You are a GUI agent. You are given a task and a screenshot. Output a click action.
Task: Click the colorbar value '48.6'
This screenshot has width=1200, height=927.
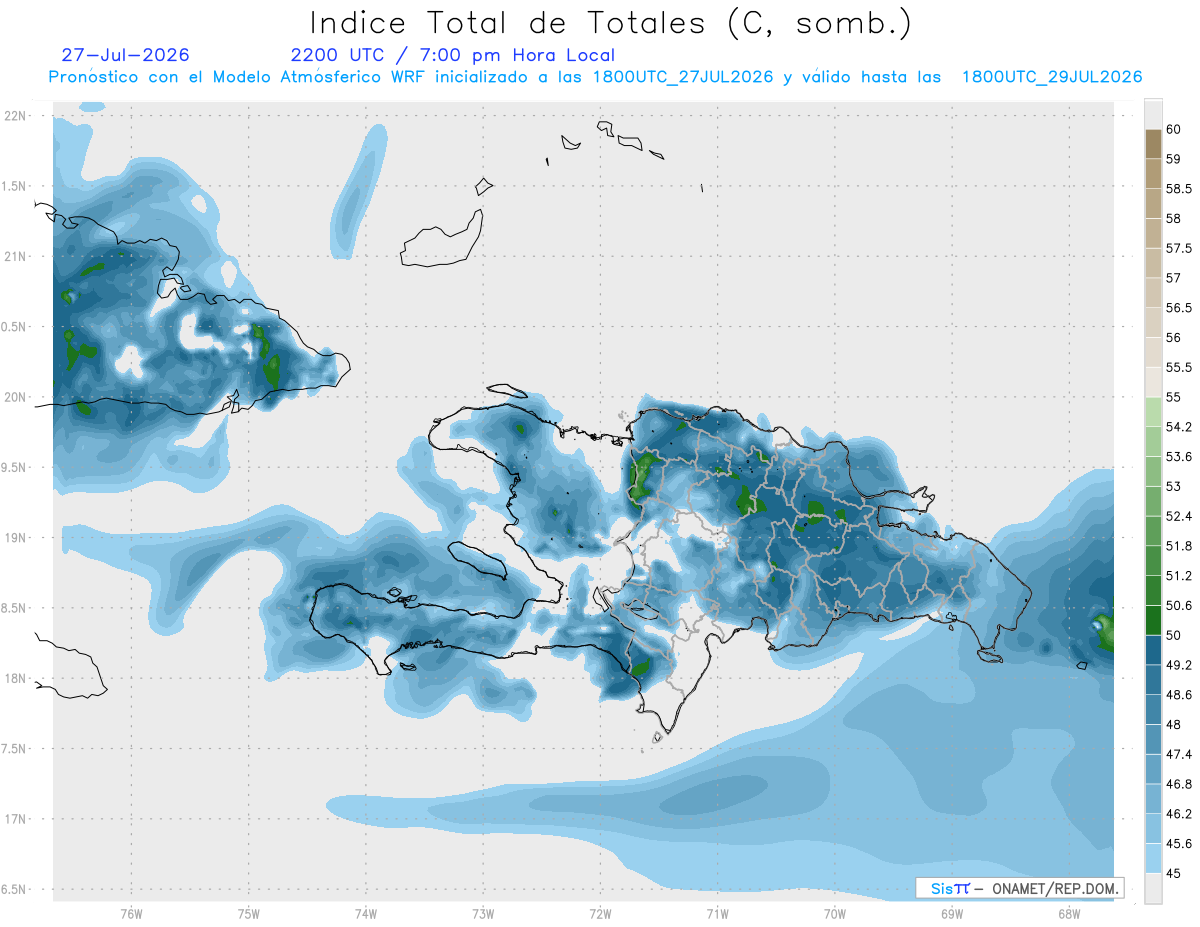(1178, 695)
